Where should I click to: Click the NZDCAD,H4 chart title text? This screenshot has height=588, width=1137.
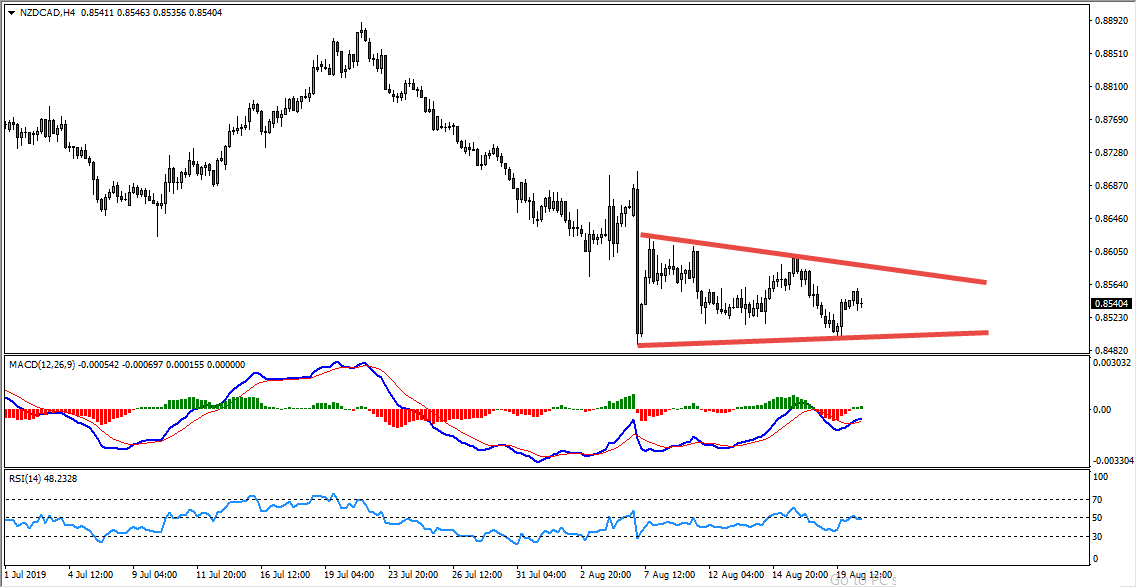(x=48, y=12)
